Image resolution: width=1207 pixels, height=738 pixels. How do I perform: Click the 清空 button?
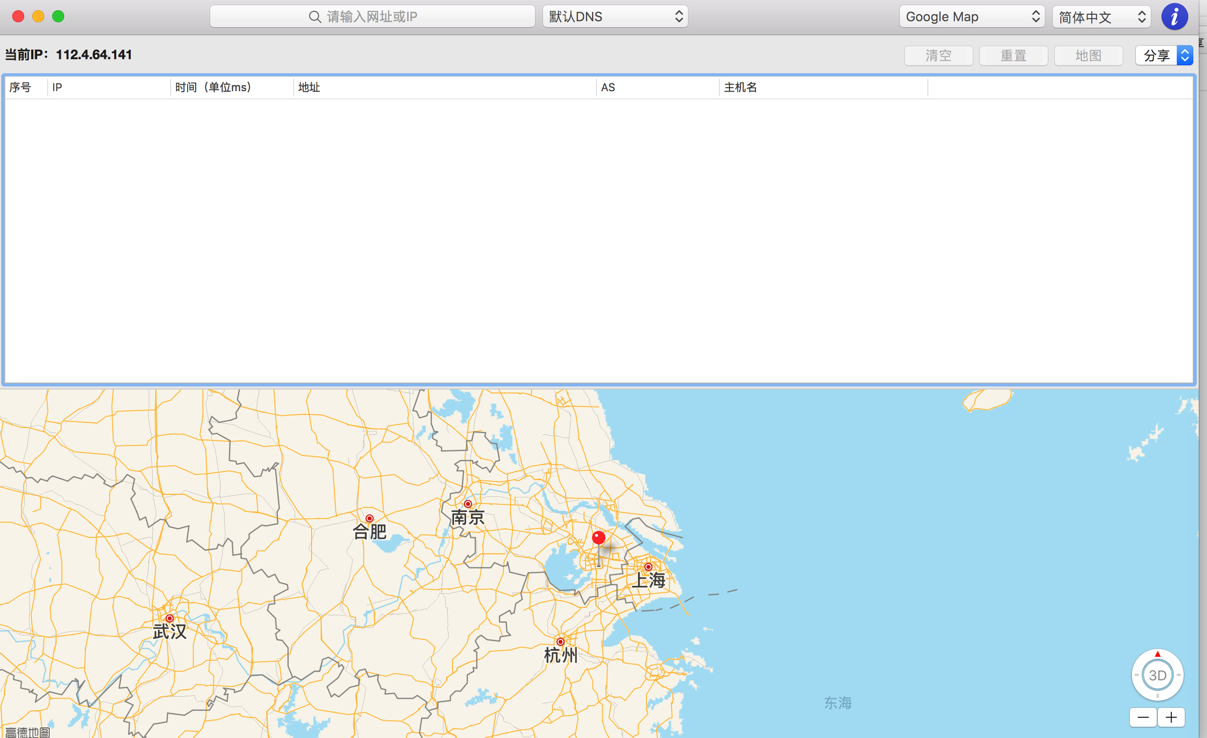click(939, 56)
